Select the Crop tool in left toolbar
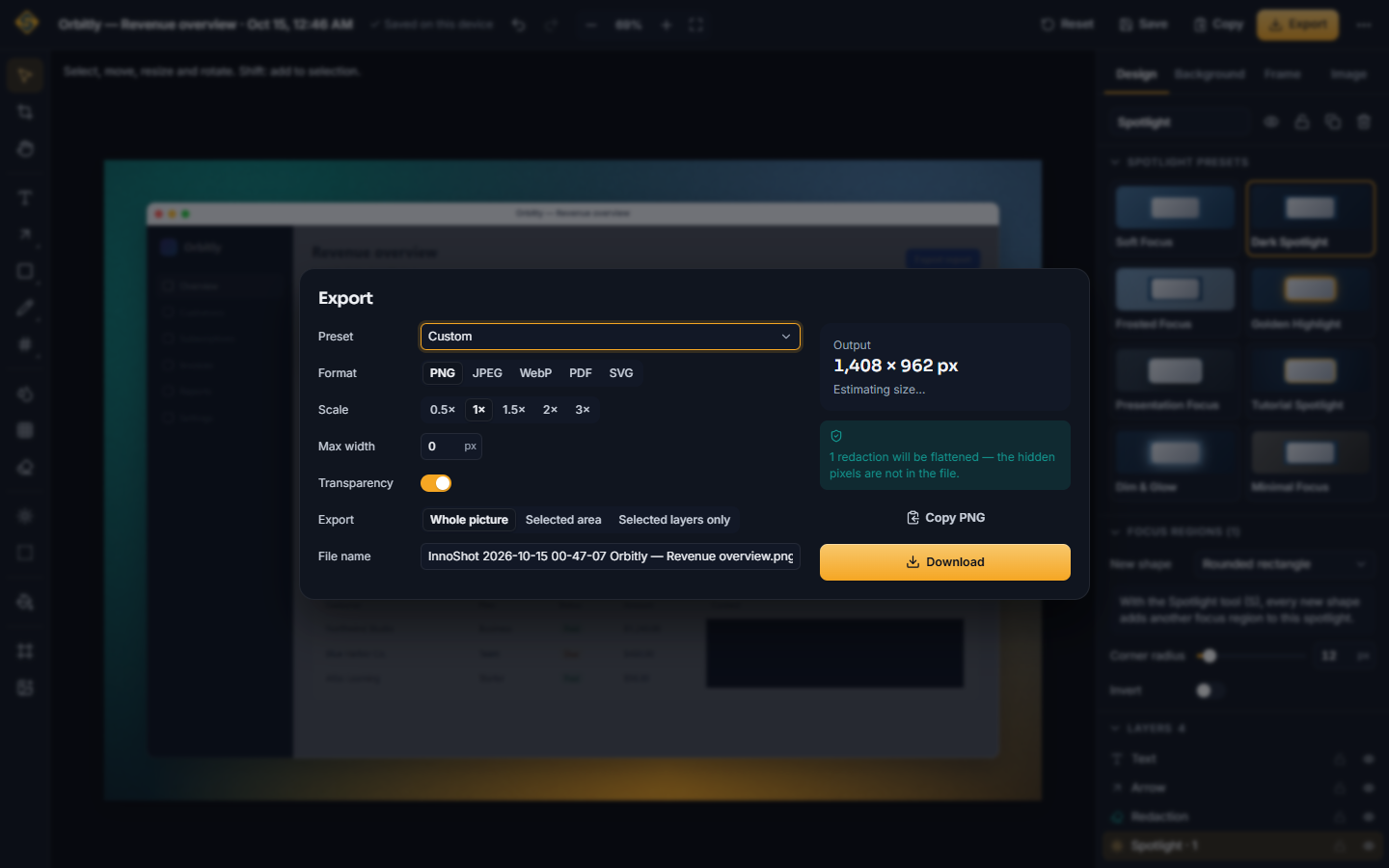This screenshot has height=868, width=1389. tap(25, 112)
